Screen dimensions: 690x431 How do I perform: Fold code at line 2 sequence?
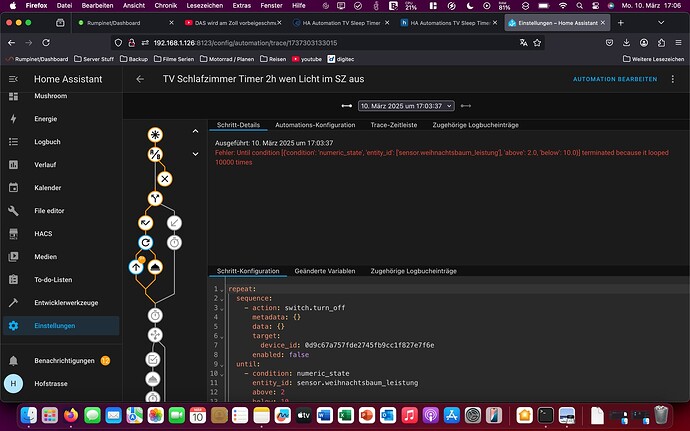[x=222, y=299]
